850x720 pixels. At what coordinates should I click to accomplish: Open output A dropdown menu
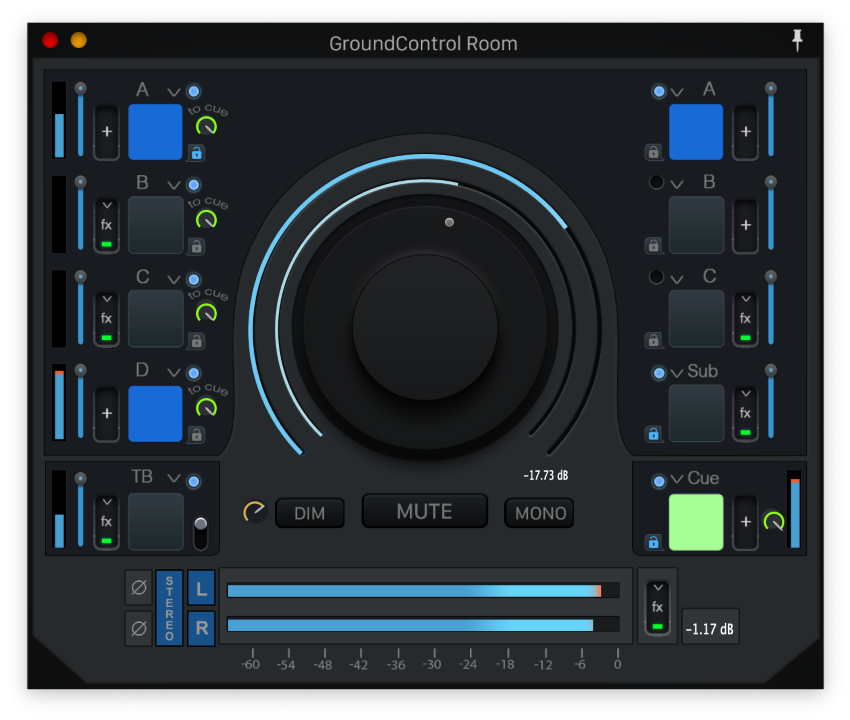coord(677,92)
